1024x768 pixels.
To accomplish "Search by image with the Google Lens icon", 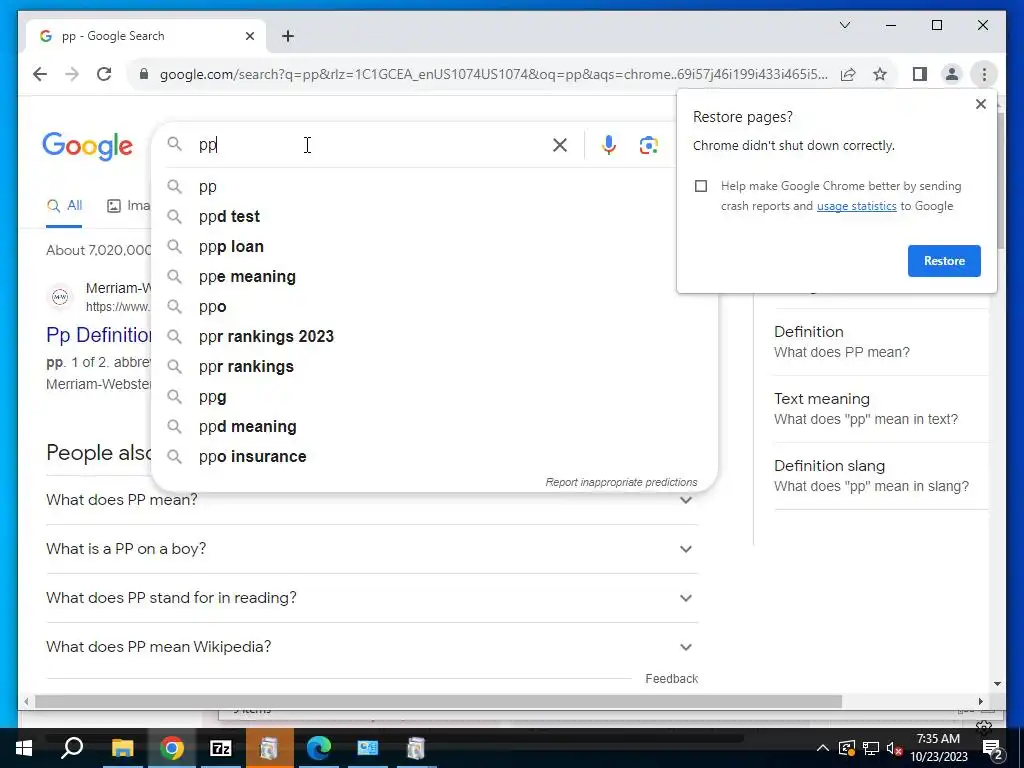I will click(648, 145).
